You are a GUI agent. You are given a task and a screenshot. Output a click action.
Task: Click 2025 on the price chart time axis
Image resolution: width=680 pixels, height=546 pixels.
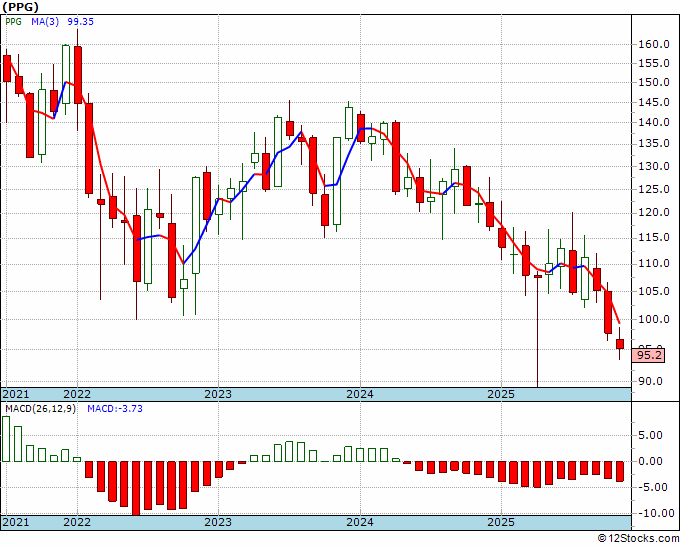pos(501,394)
